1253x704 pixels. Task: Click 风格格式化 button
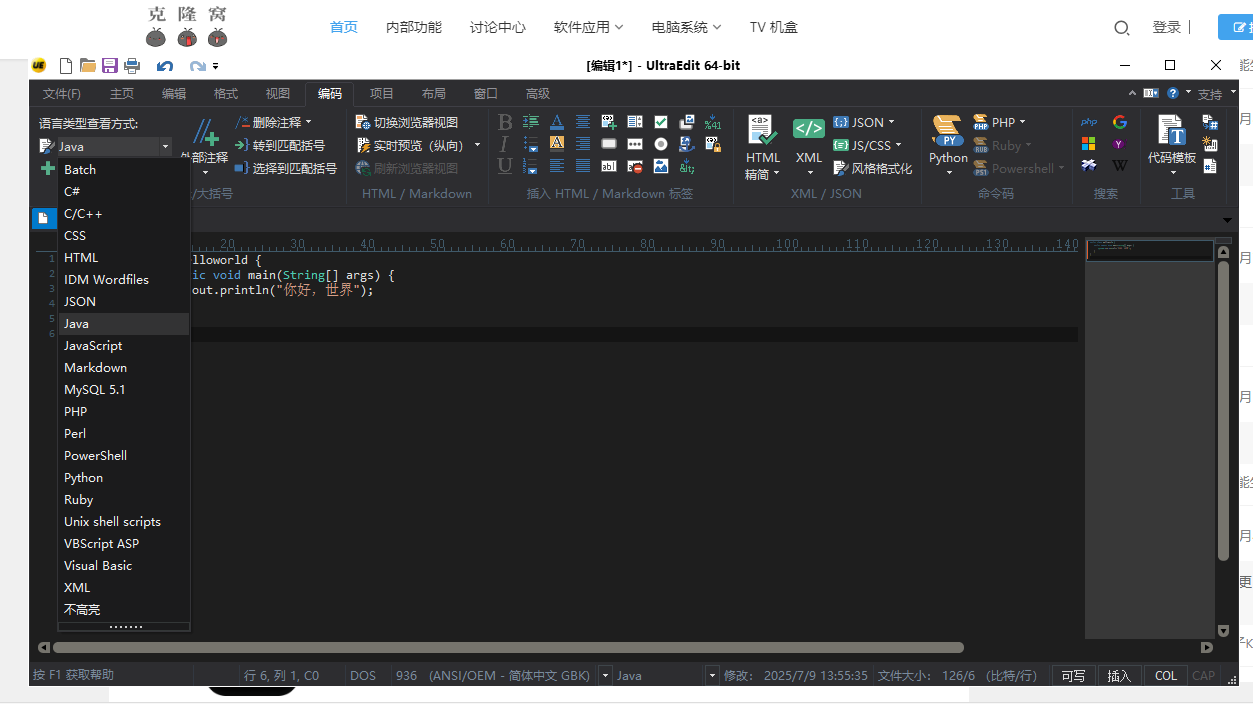(x=873, y=169)
